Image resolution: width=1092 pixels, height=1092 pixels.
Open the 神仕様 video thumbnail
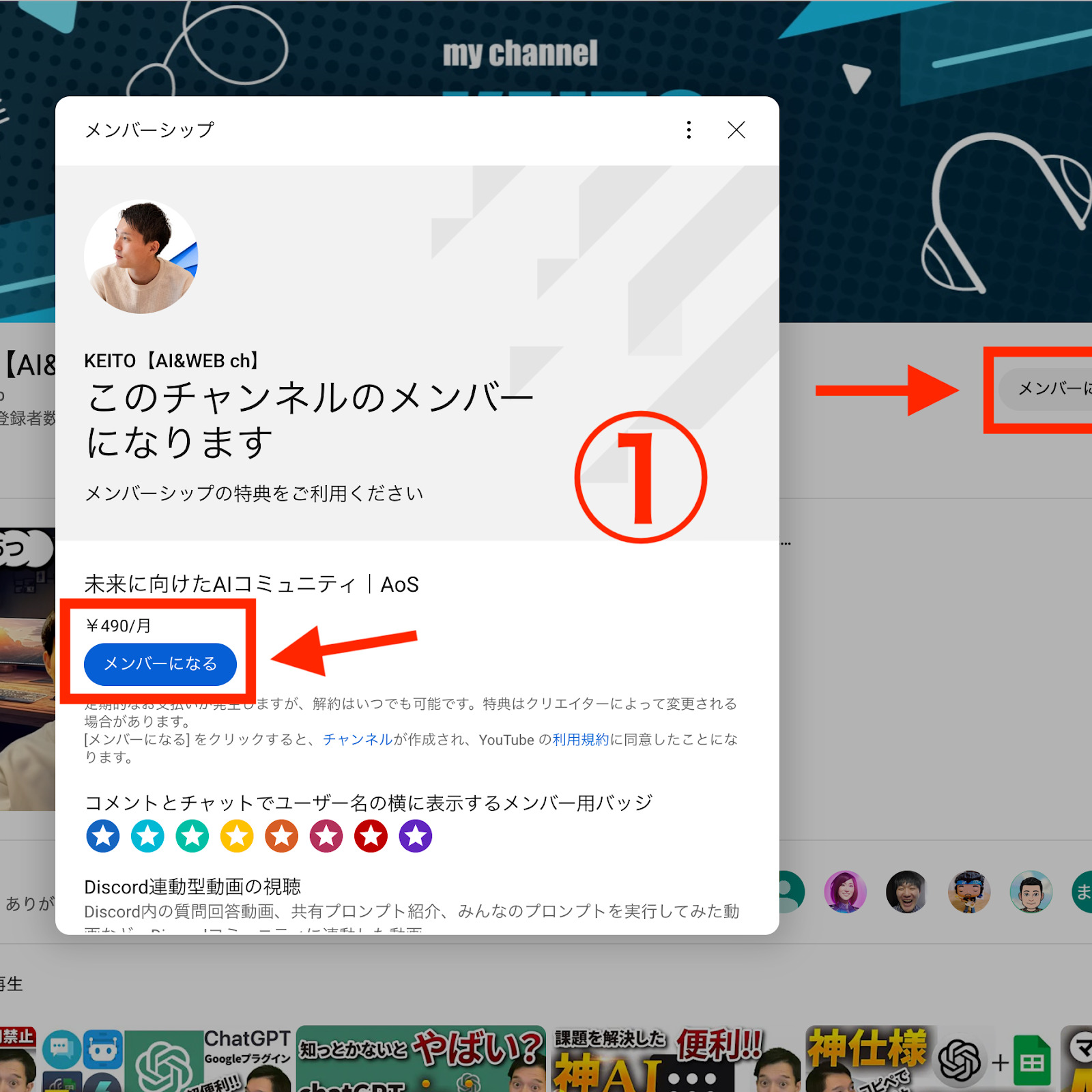point(930,1059)
